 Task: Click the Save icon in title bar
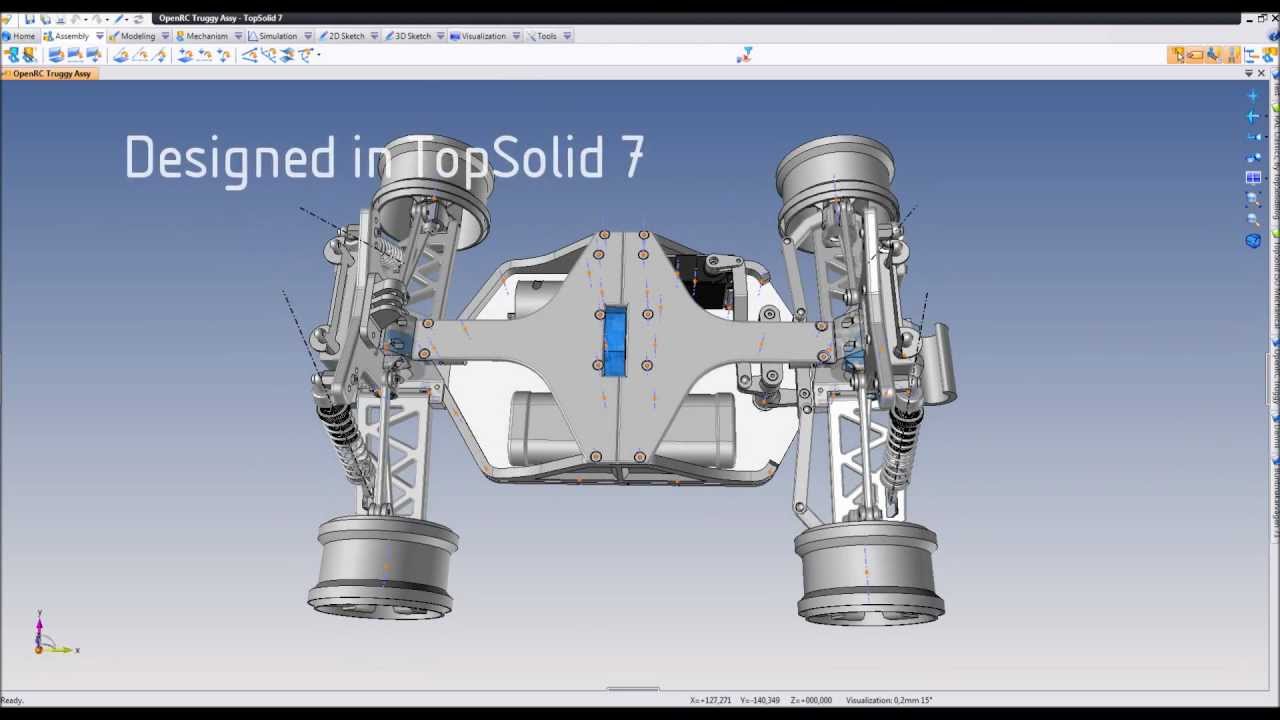30,19
